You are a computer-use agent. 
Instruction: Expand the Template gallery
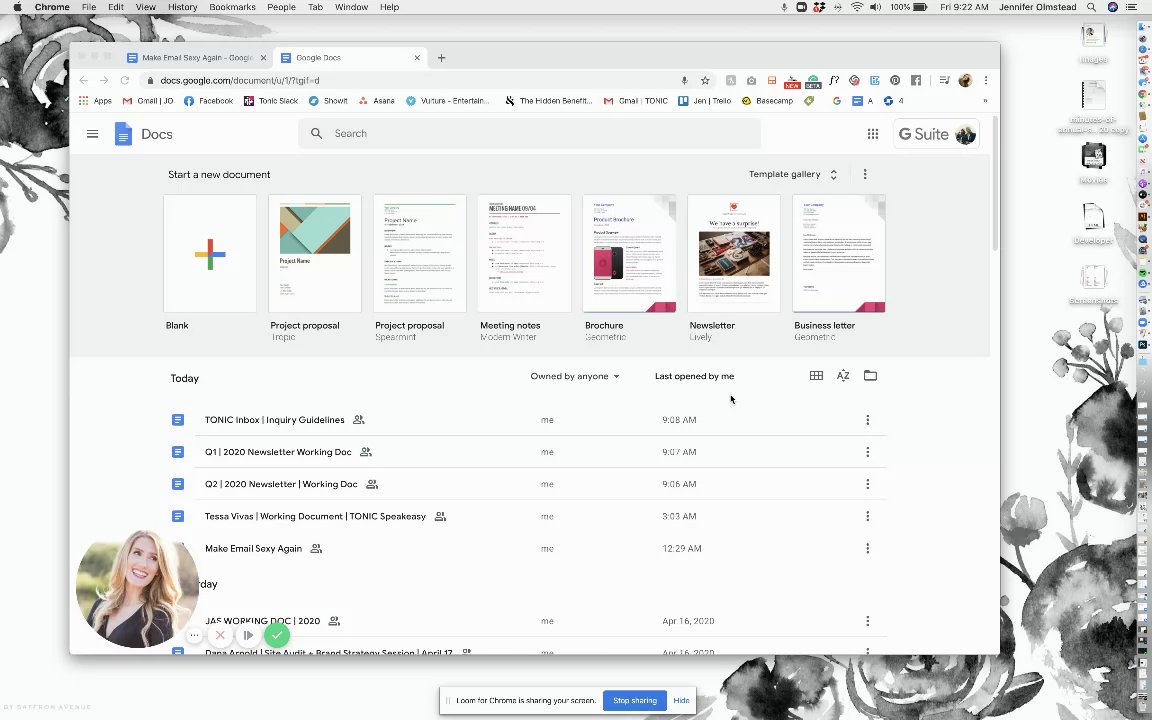pos(793,174)
